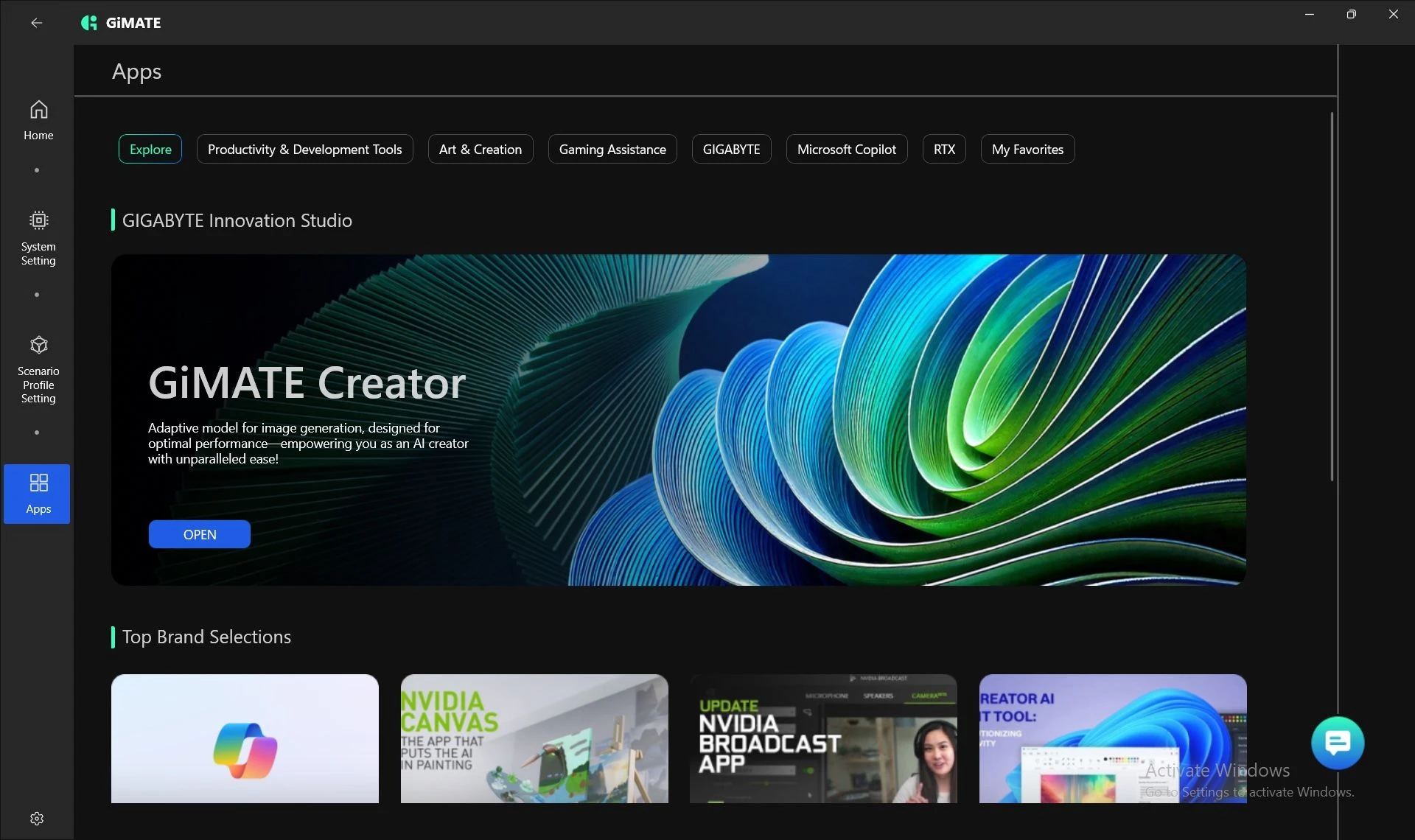The image size is (1415, 840).
Task: Select the GIGABYTE category tab
Action: coord(731,150)
